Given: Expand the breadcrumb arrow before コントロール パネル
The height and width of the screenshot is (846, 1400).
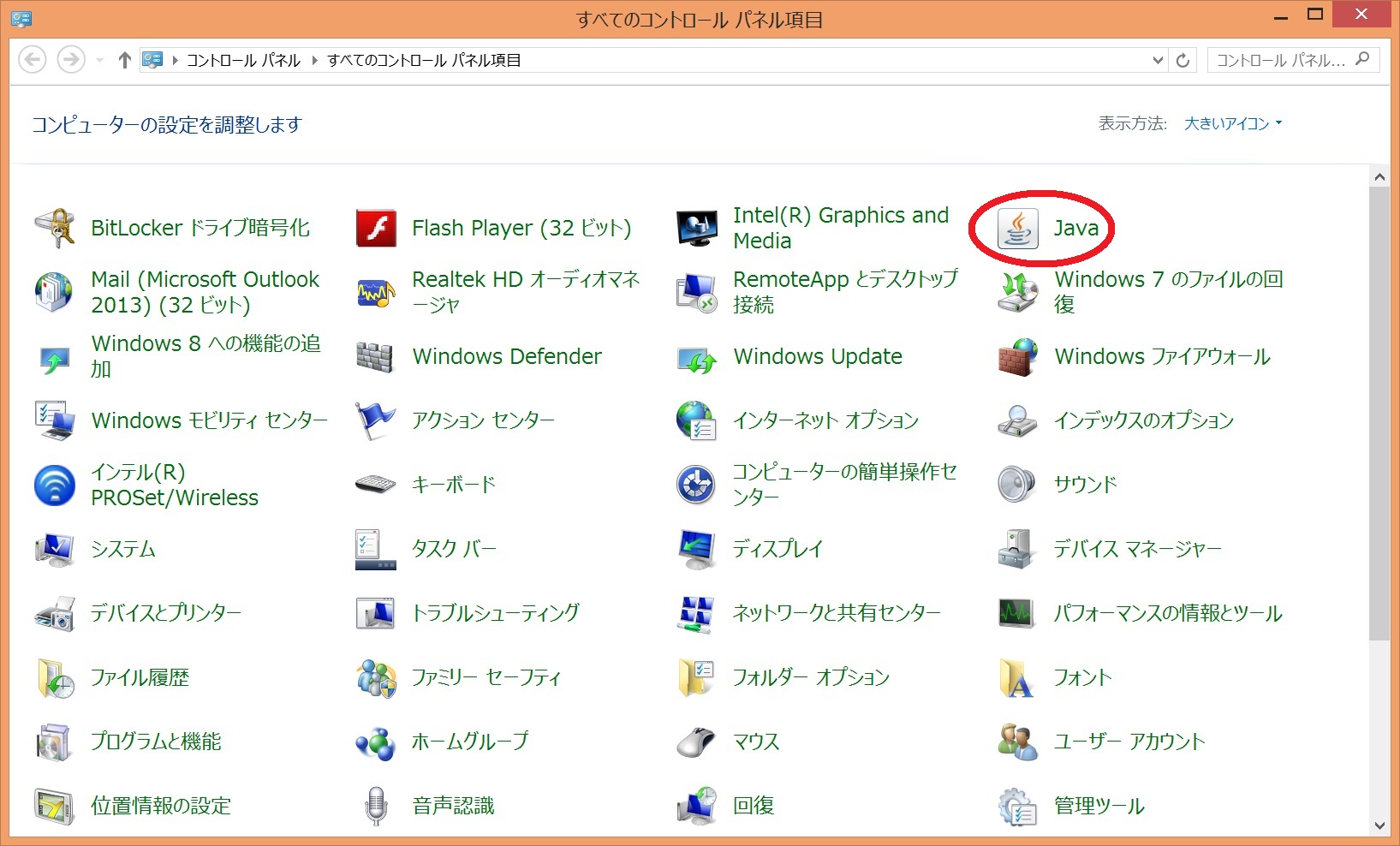Looking at the screenshot, I should pos(175,60).
